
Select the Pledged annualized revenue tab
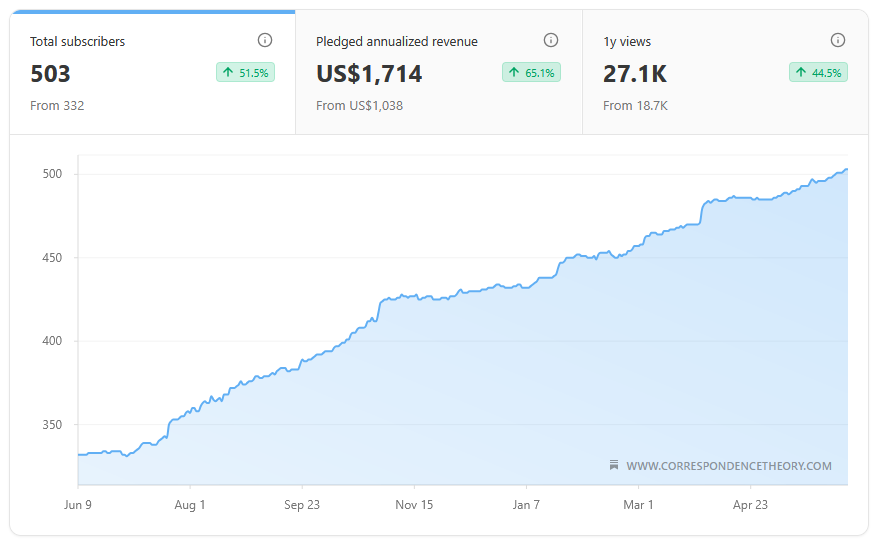click(439, 73)
